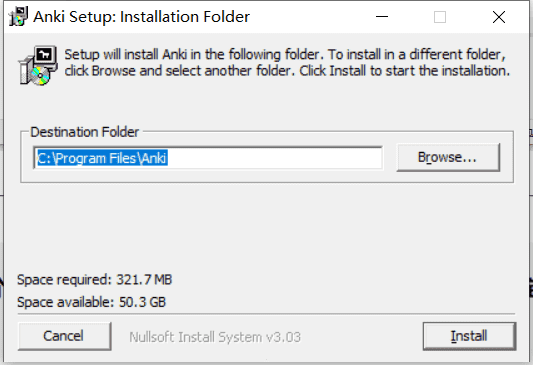This screenshot has height=365, width=533.
Task: Click the horizontal separator line above Cancel
Action: tap(266, 314)
